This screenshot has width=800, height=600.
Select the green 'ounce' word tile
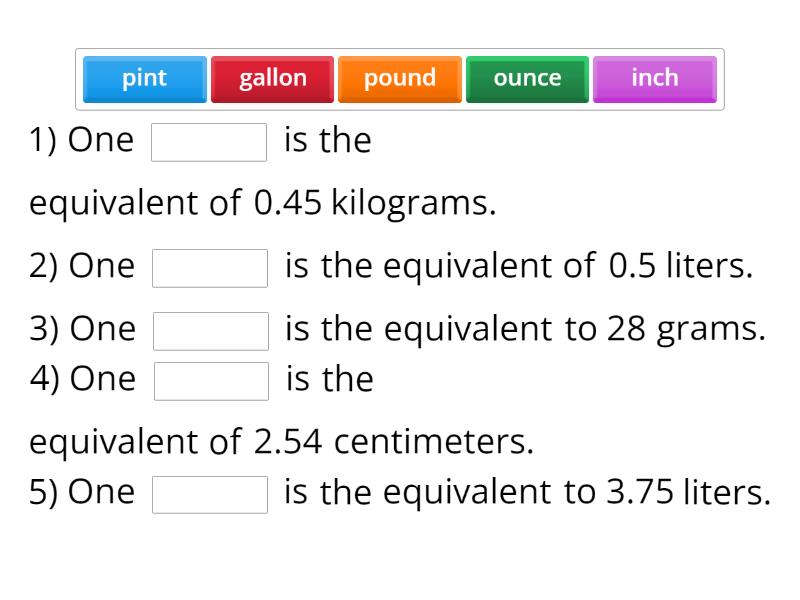click(x=527, y=79)
